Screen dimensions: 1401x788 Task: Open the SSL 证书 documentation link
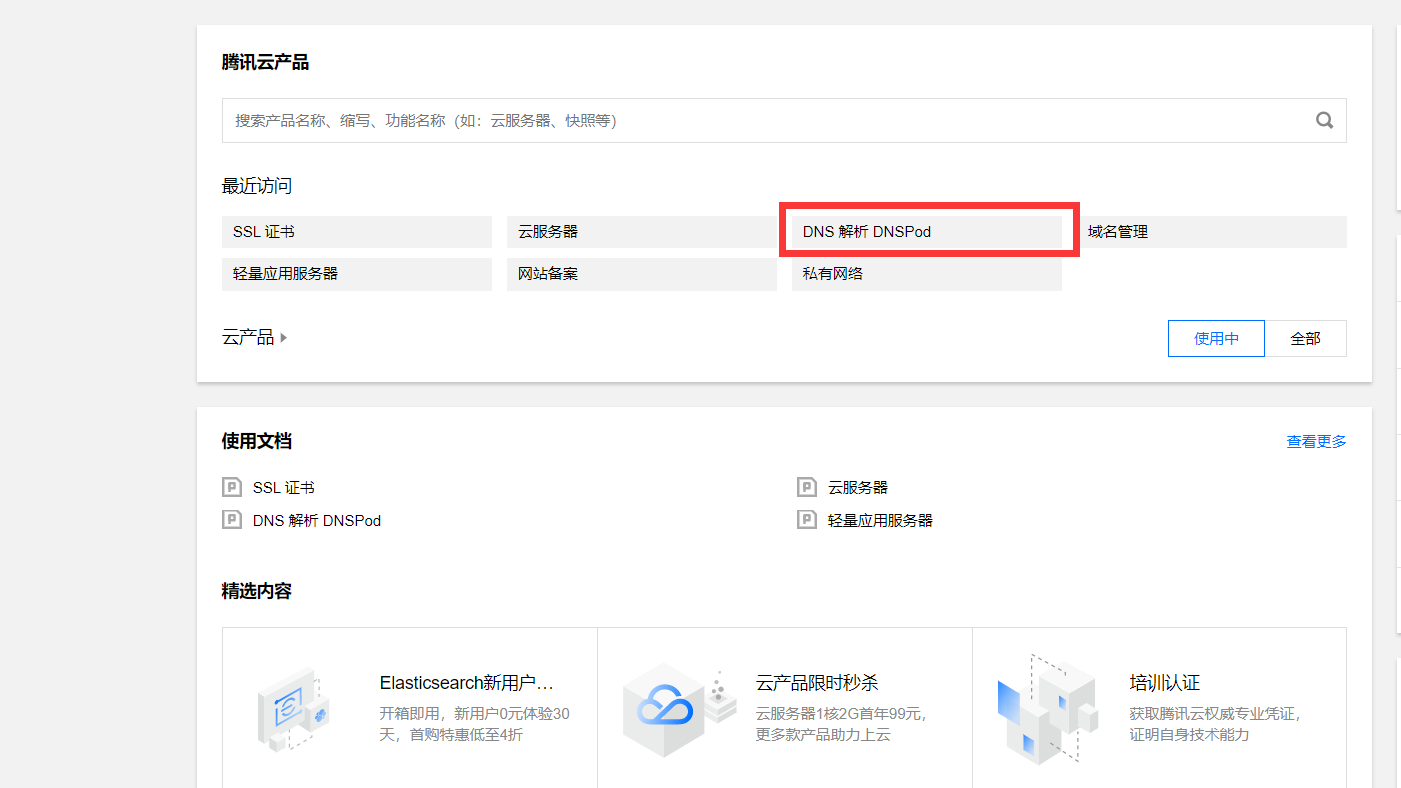pos(284,487)
